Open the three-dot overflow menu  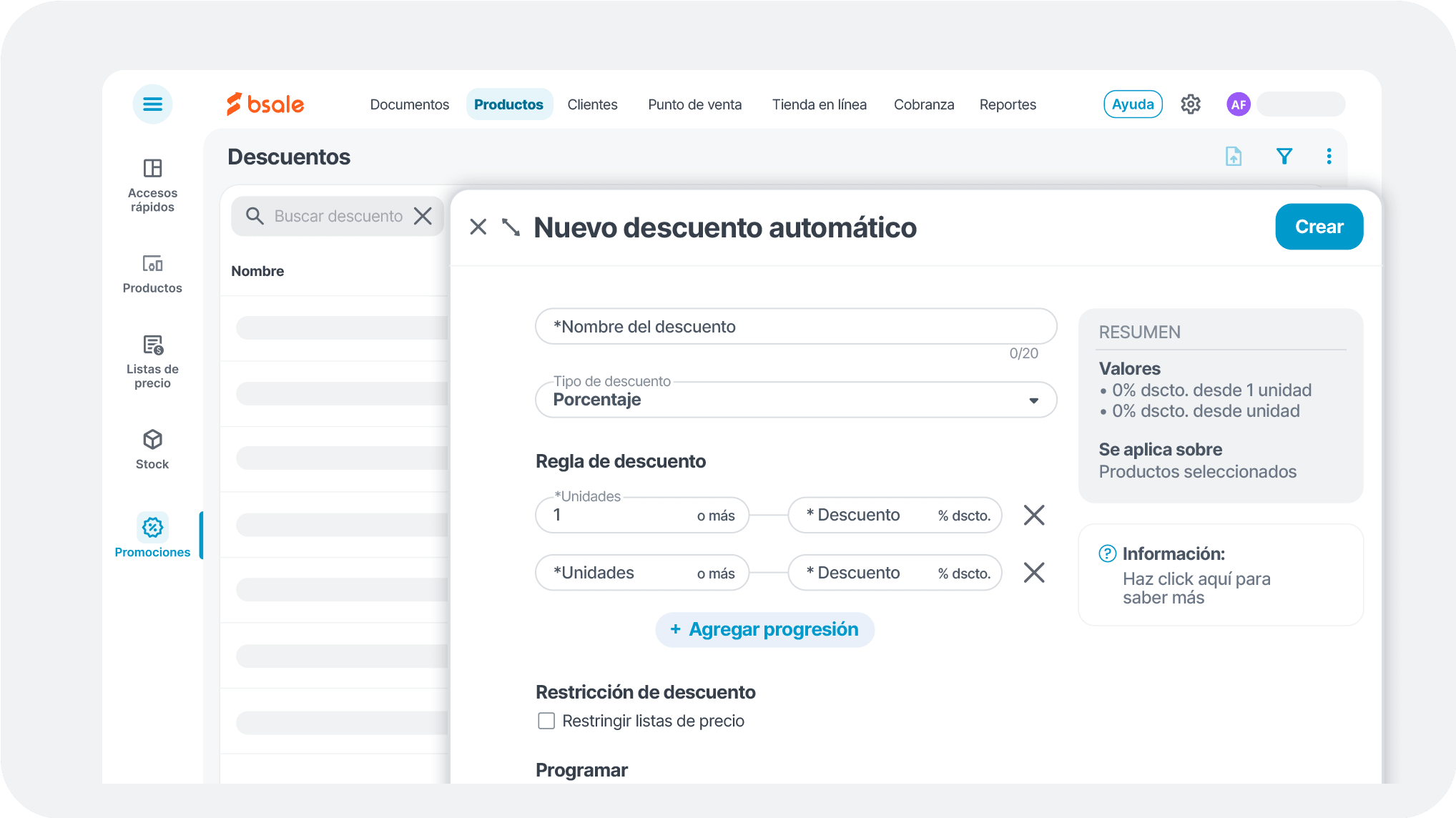(1329, 156)
